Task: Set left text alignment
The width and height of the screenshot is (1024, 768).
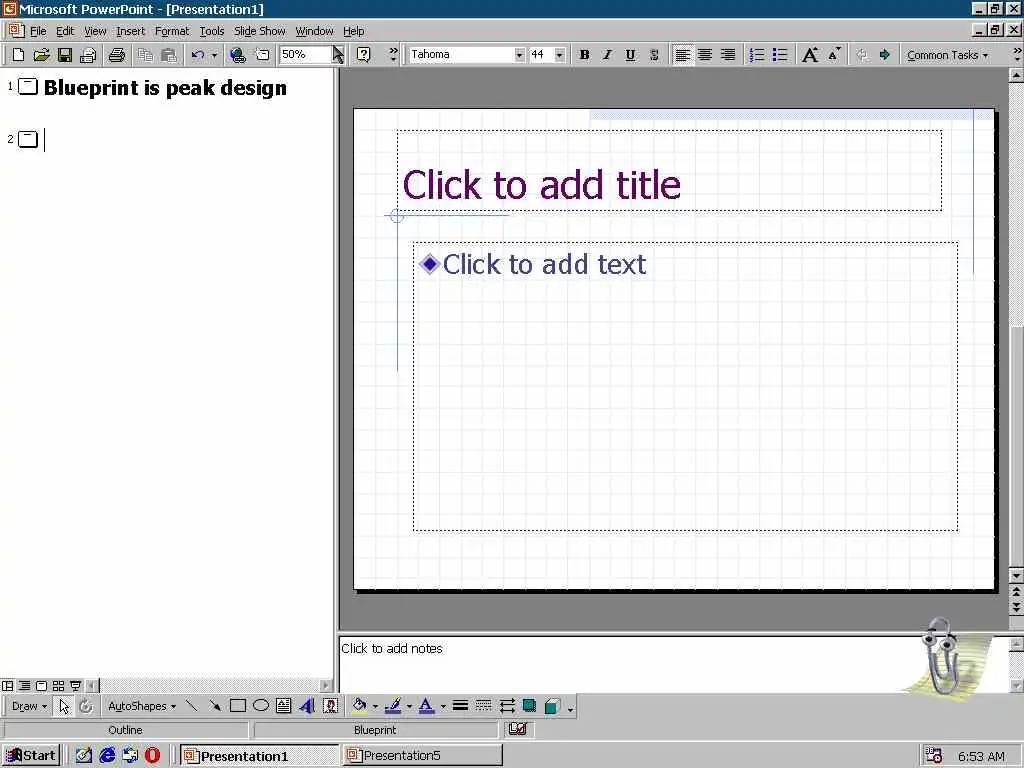Action: [682, 55]
